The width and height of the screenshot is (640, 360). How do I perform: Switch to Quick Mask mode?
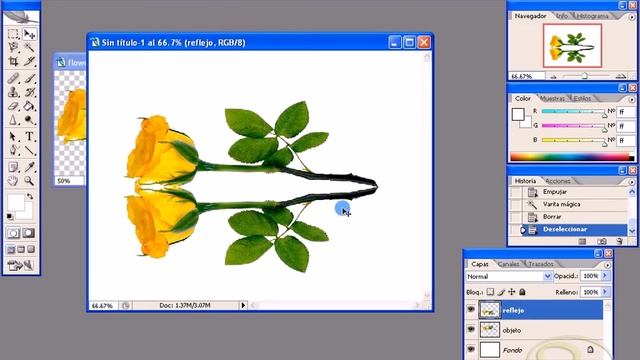pos(29,233)
